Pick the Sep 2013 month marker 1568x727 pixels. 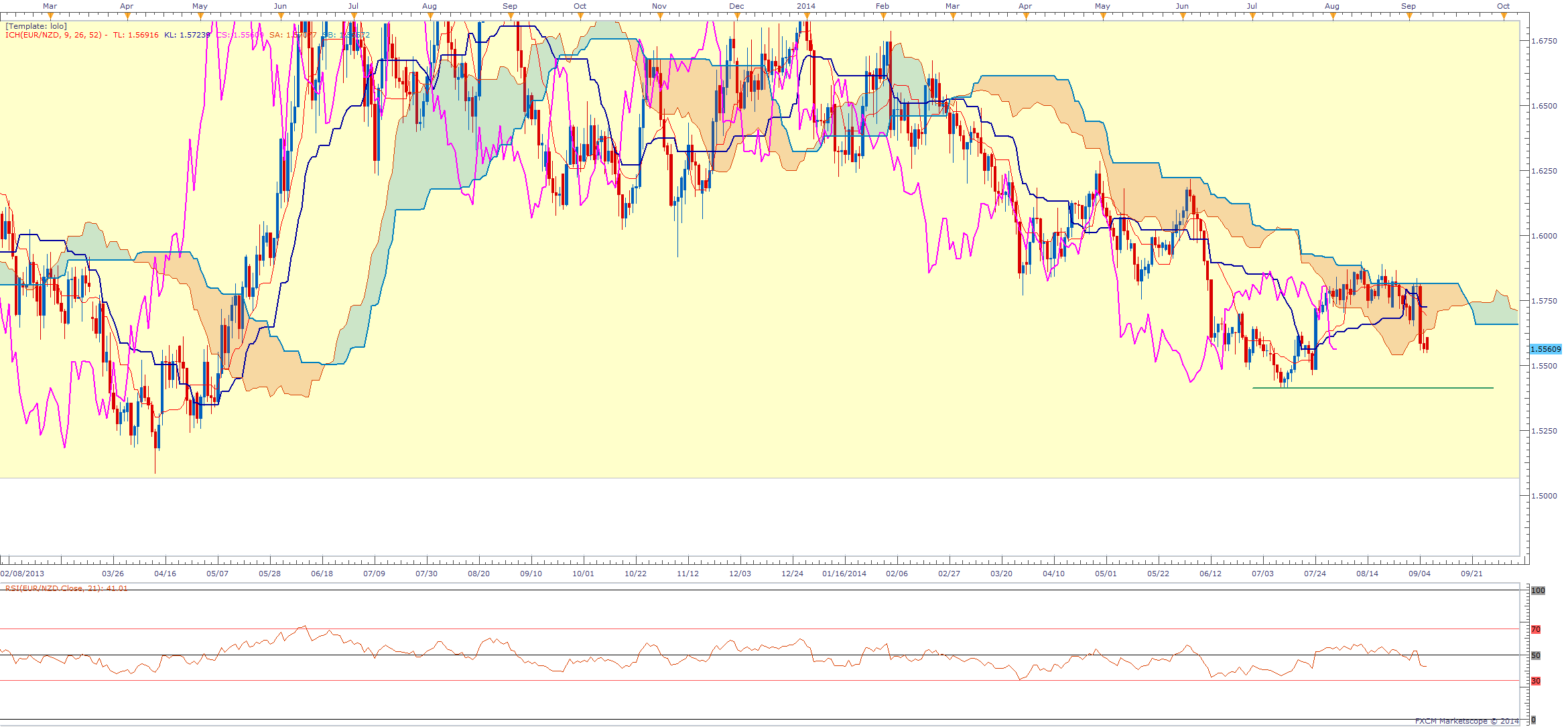[510, 6]
